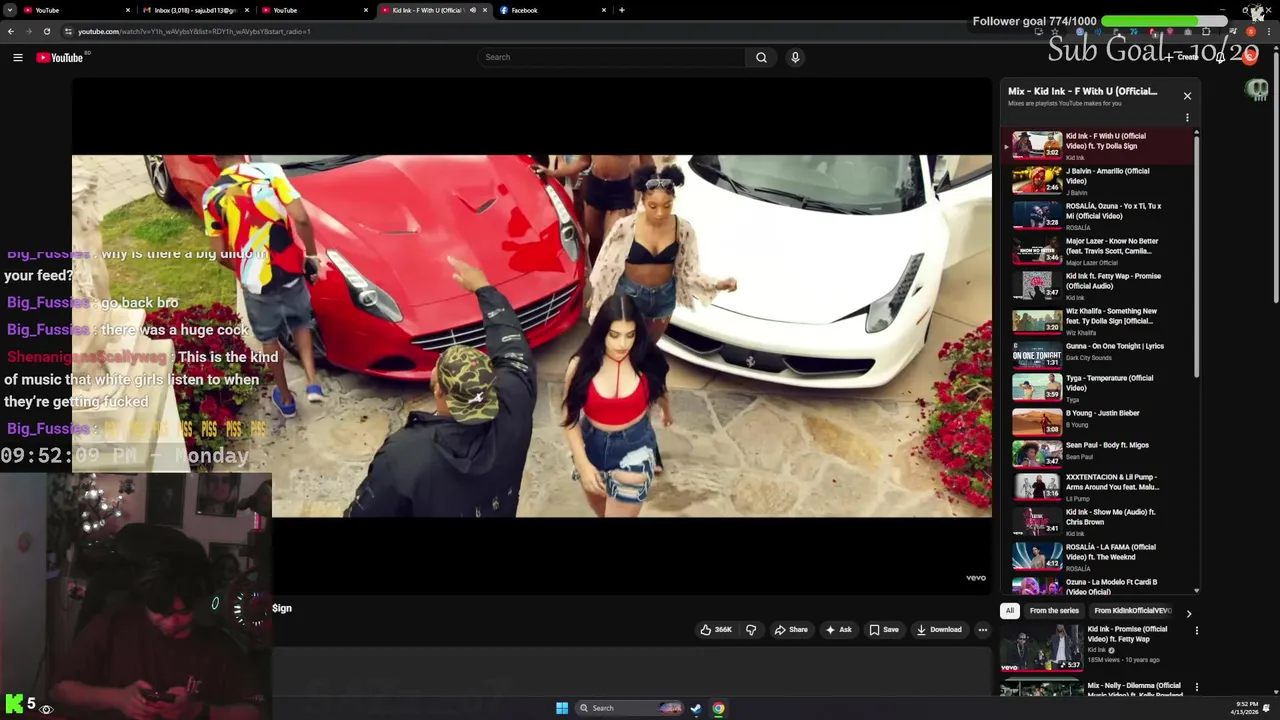This screenshot has height=720, width=1280.
Task: Show more filter chips with right chevron
Action: (x=1189, y=613)
